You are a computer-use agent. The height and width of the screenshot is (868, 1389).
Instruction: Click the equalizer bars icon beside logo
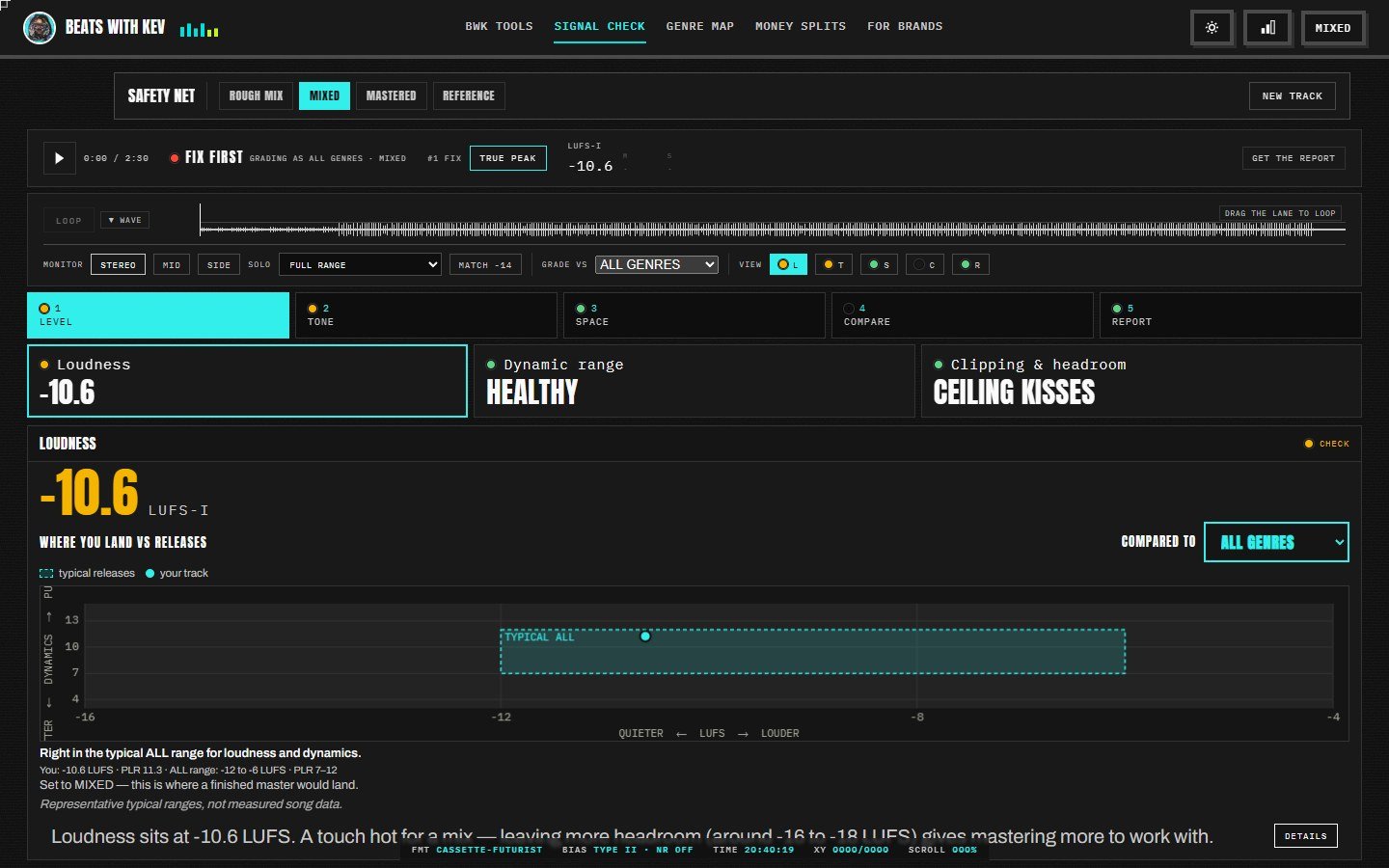(x=199, y=30)
